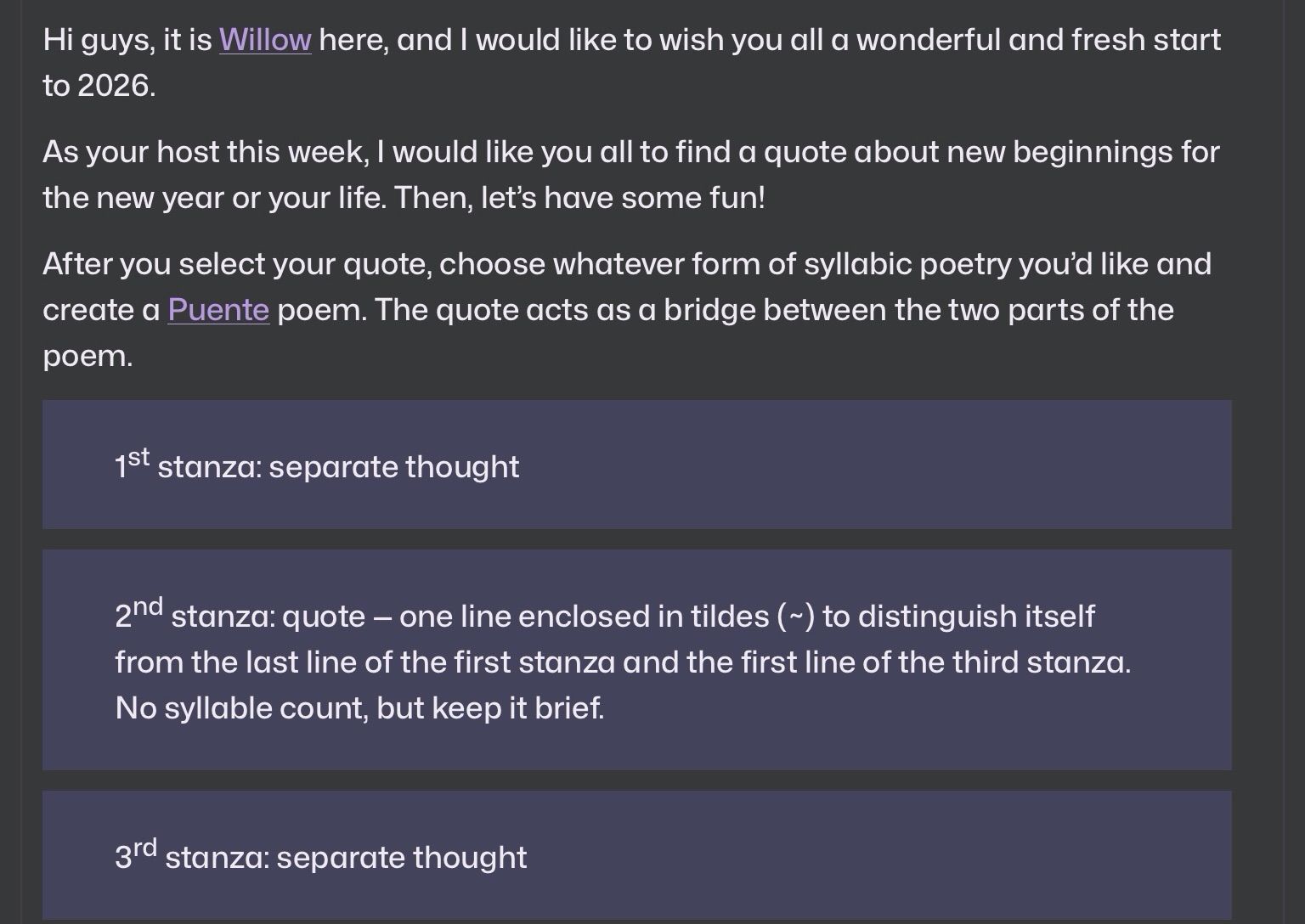Click the "1st stanza: separate thought" quote block

[636, 465]
